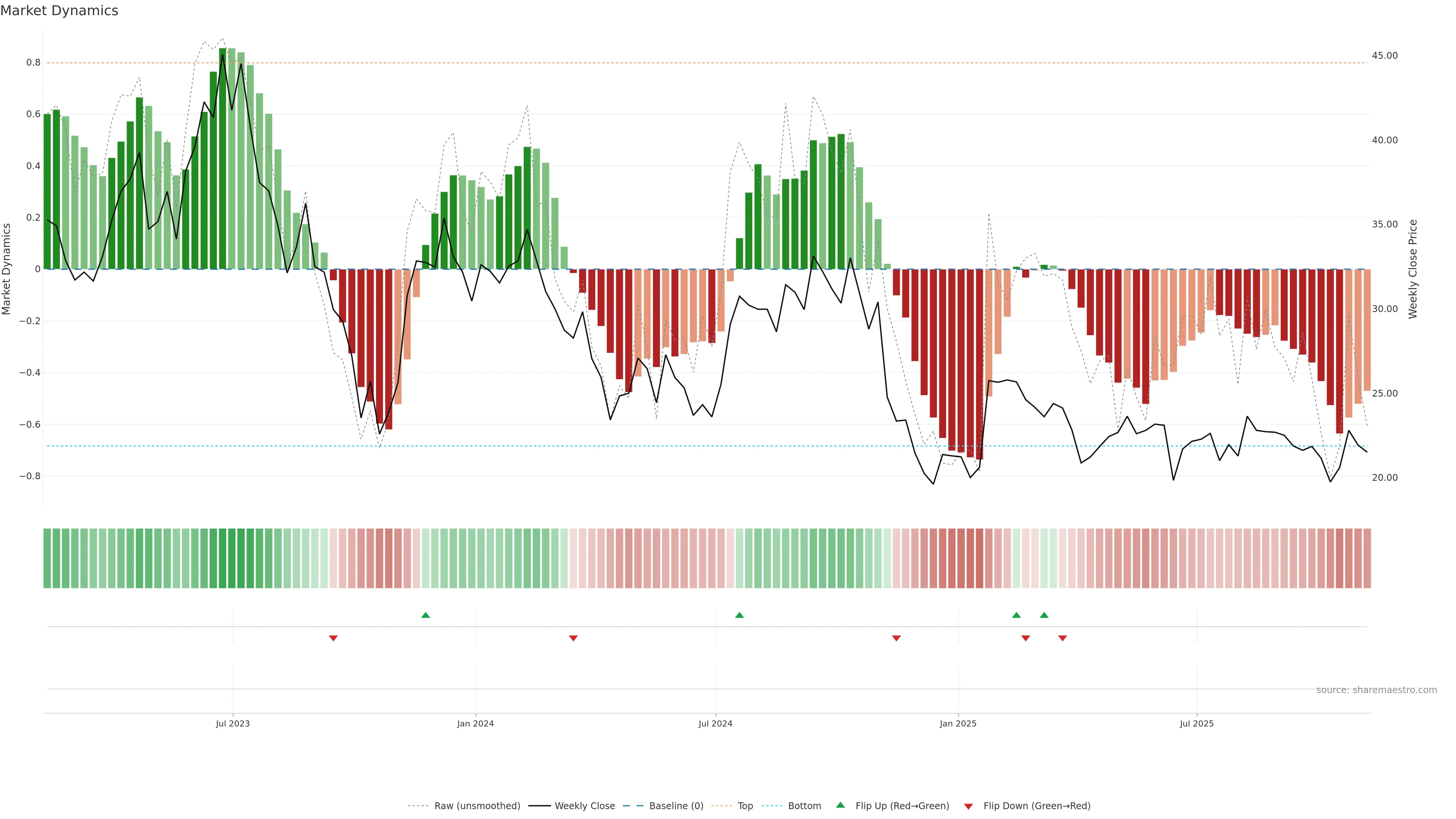Toggle the Baseline (0) legend entry

pos(676,805)
